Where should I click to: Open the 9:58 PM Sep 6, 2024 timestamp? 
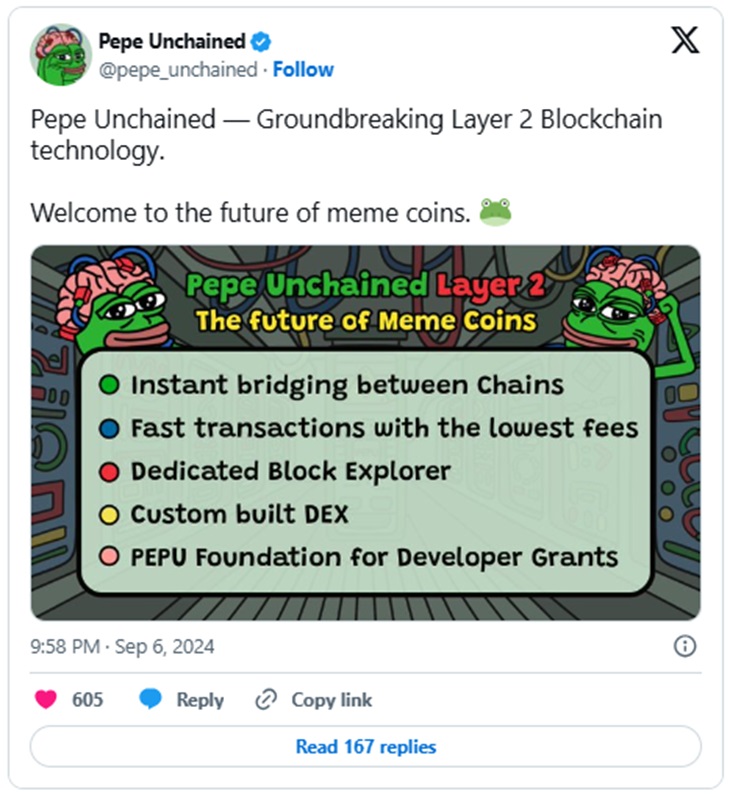click(122, 647)
